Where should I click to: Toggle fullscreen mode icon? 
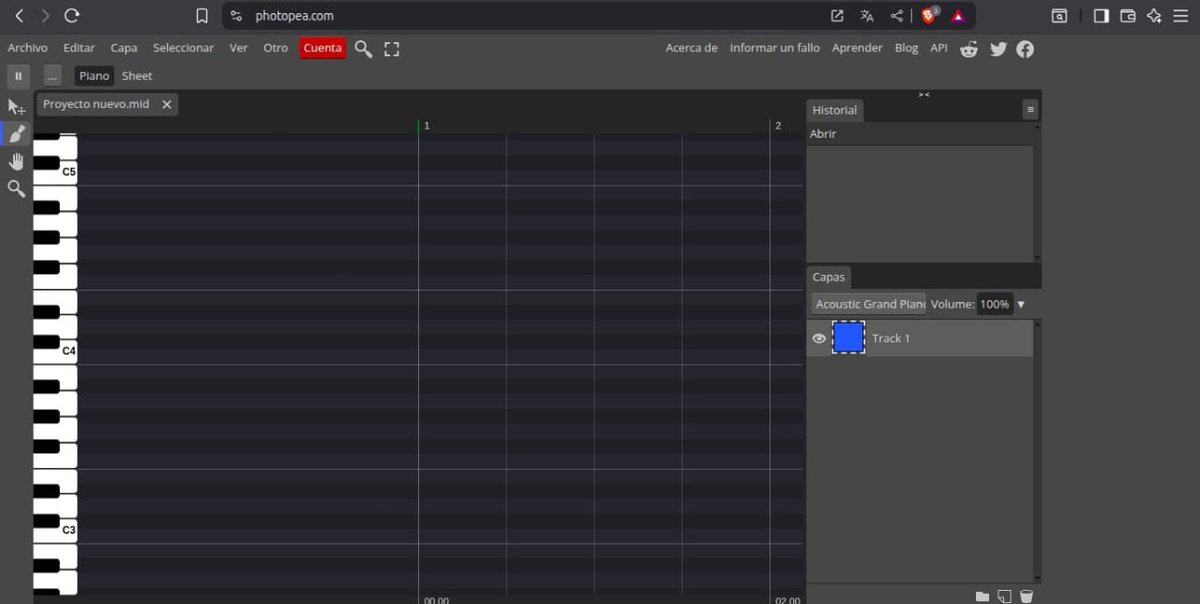pyautogui.click(x=392, y=49)
